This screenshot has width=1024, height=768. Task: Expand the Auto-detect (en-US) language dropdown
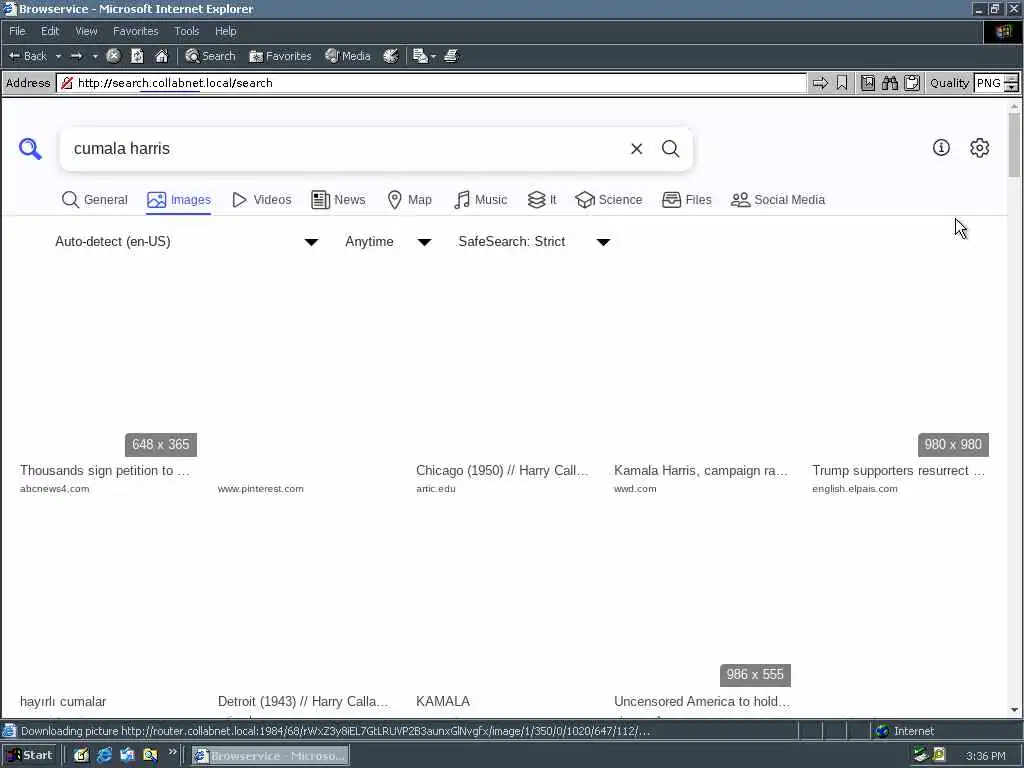pos(186,242)
